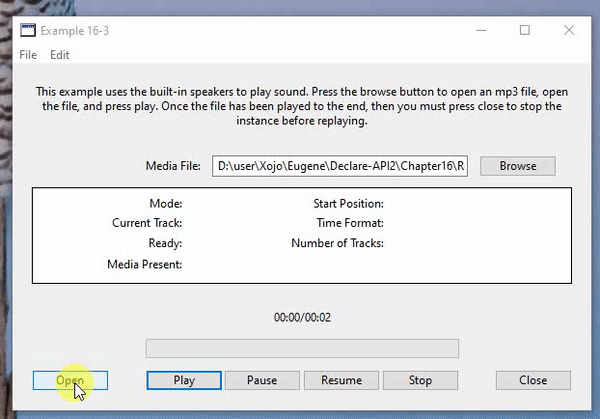Click the playback progress bar
The height and width of the screenshot is (419, 600).
click(302, 349)
